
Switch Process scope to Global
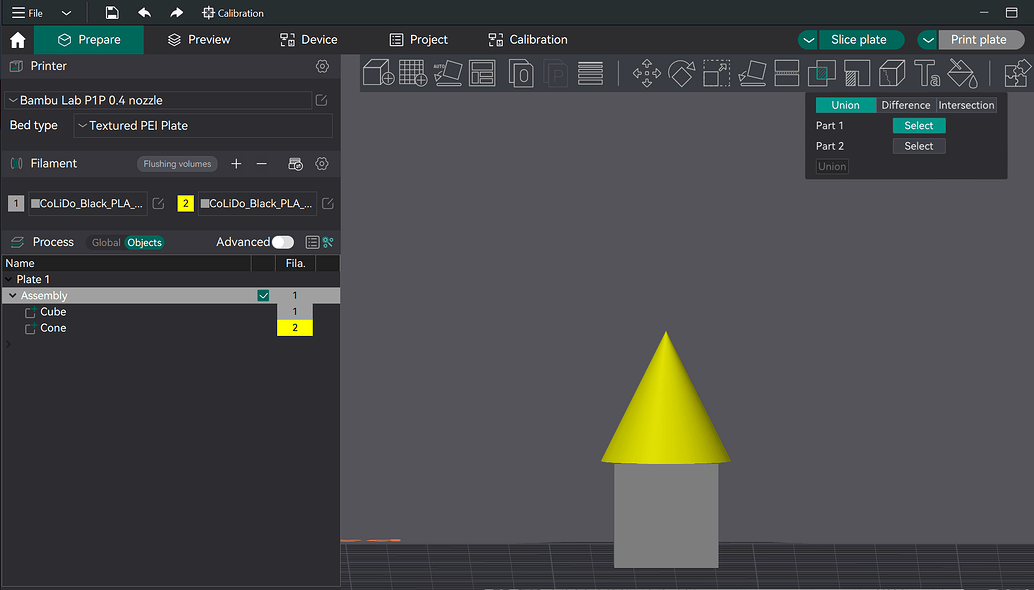106,243
